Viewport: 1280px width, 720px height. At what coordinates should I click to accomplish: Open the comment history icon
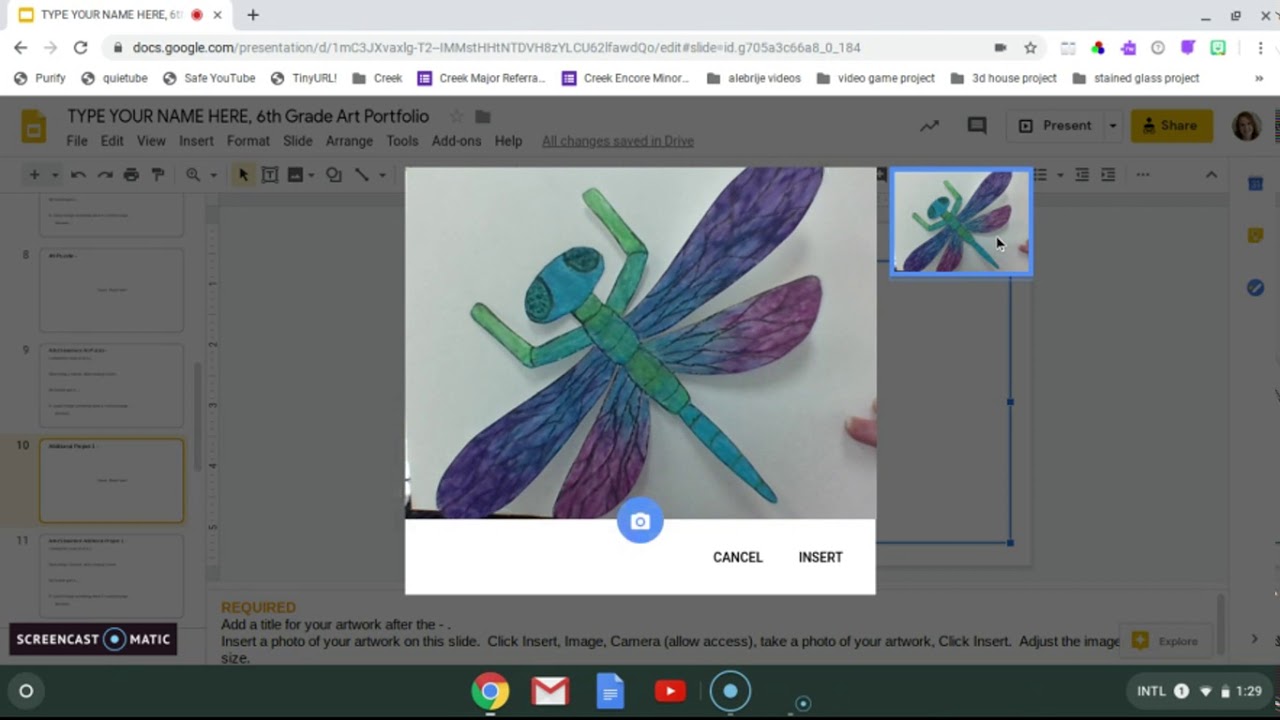tap(977, 126)
